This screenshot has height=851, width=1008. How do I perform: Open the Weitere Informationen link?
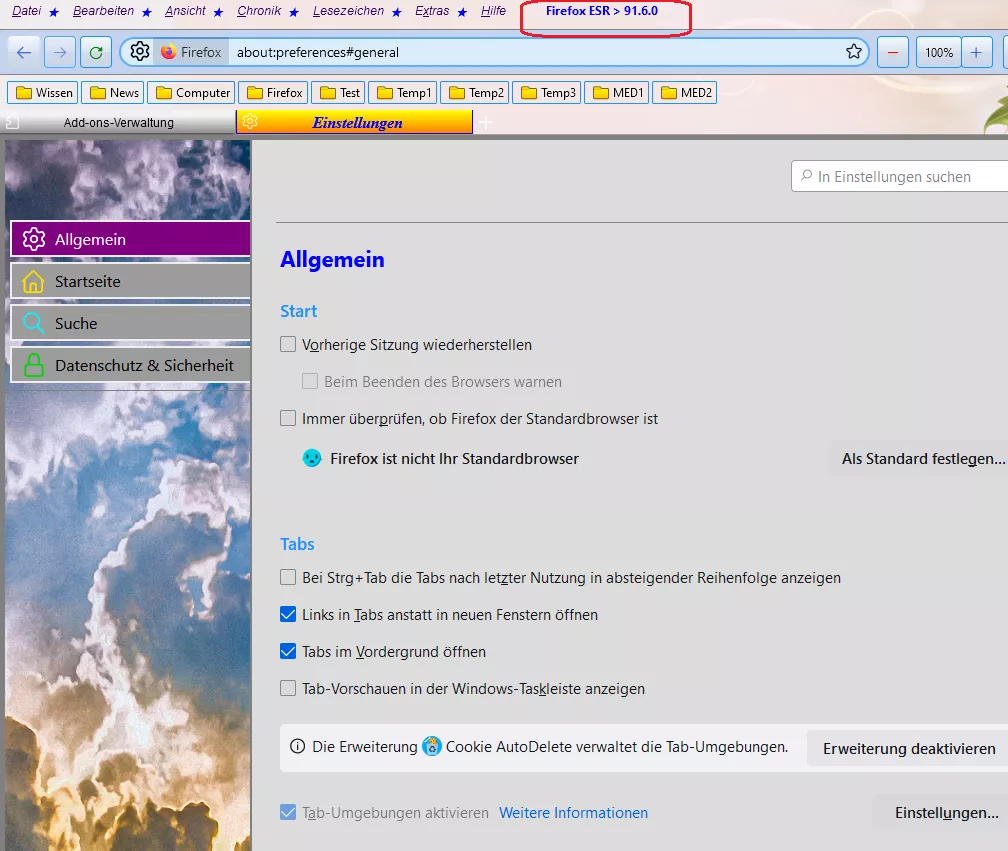pos(573,813)
